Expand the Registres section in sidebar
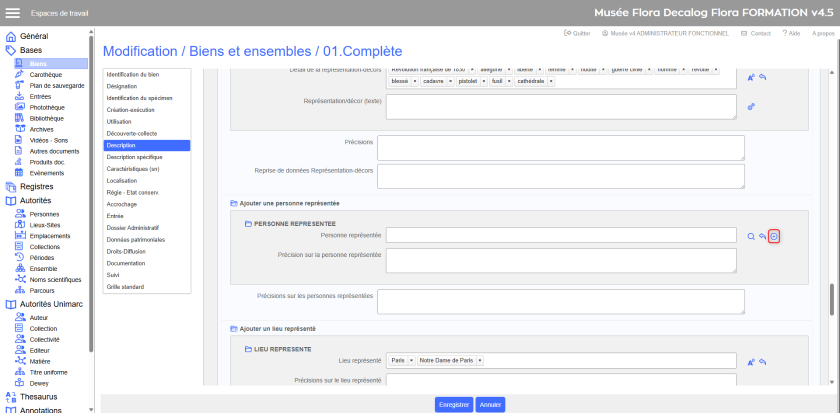Image resolution: width=840 pixels, height=413 pixels. tap(37, 186)
